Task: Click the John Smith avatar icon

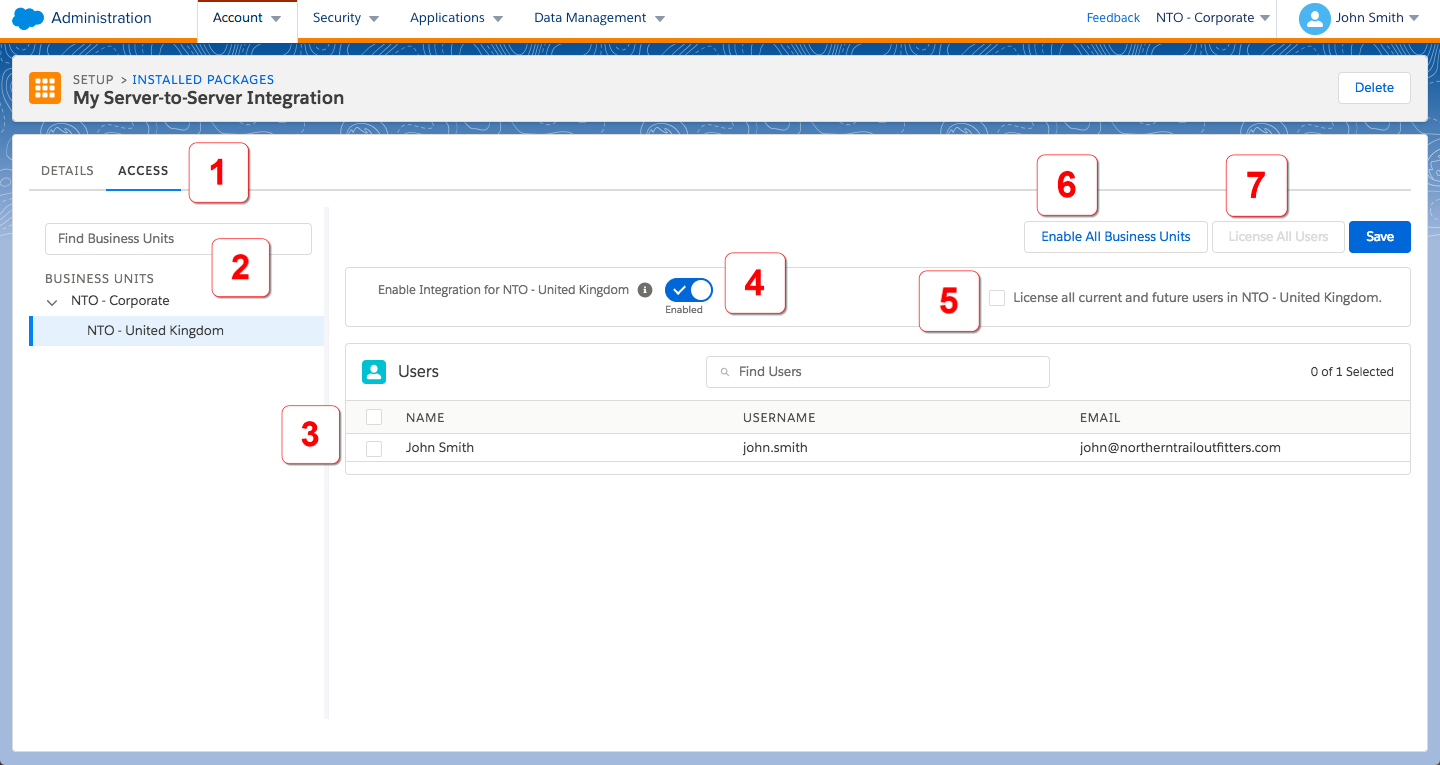Action: (1314, 18)
